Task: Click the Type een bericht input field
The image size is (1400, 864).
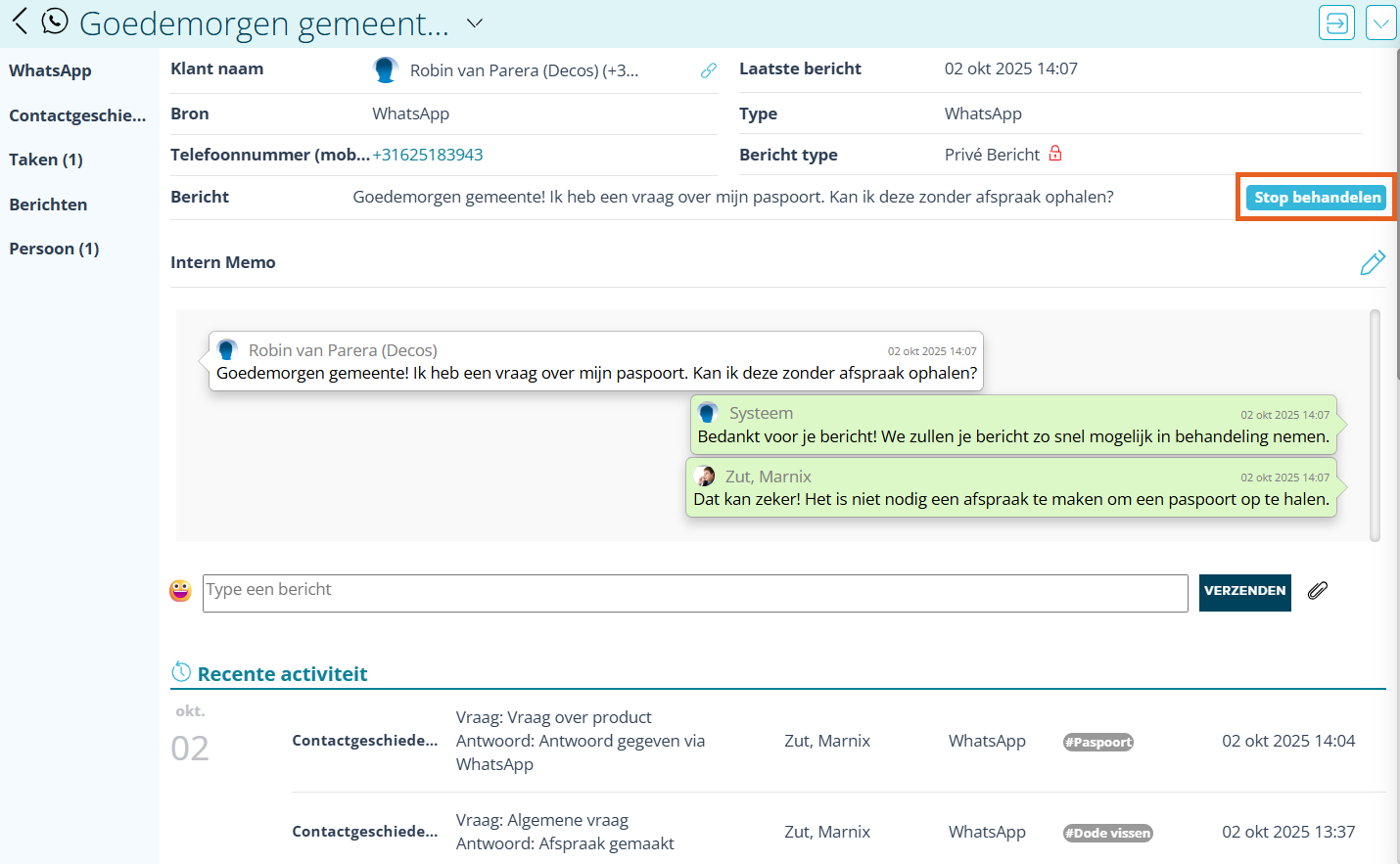Action: coord(685,592)
